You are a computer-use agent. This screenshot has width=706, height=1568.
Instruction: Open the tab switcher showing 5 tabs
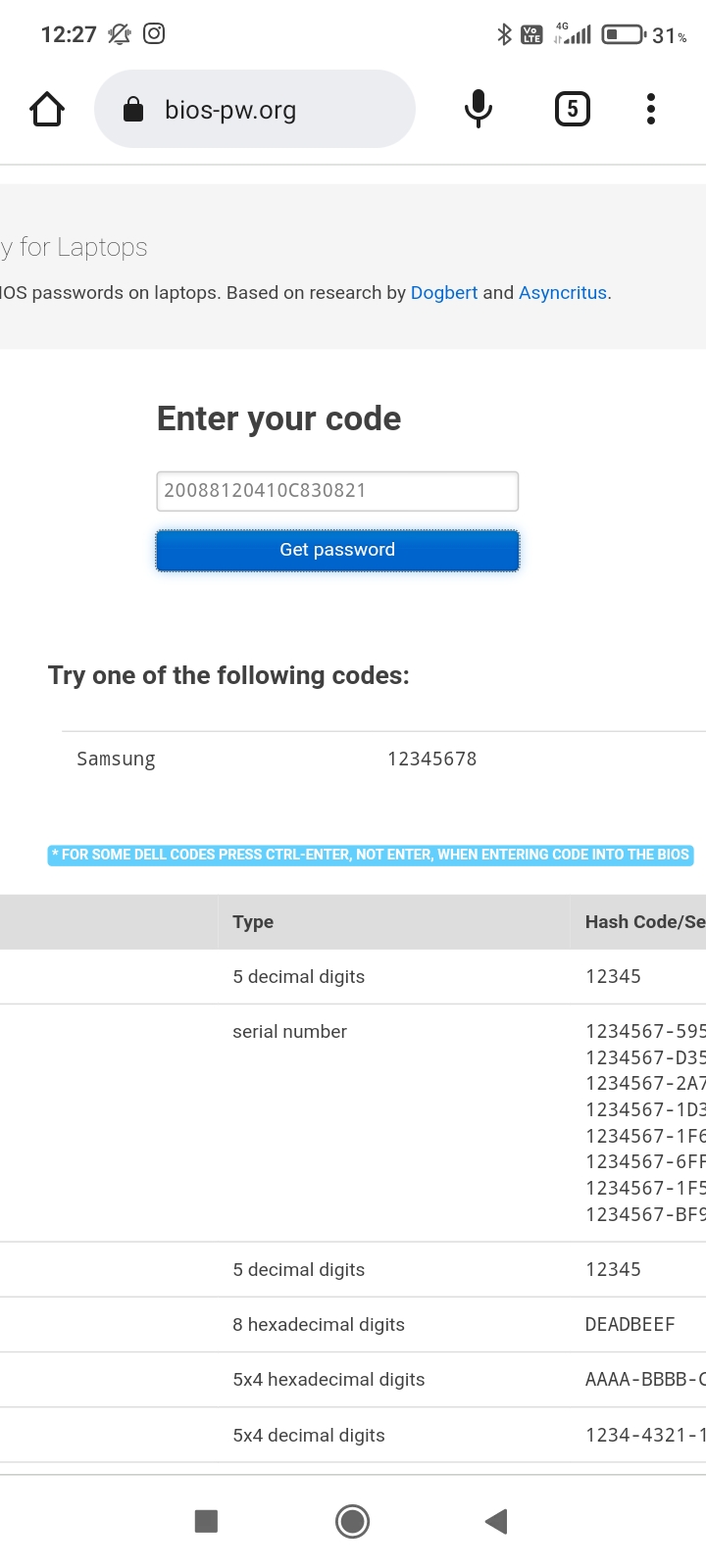[573, 109]
